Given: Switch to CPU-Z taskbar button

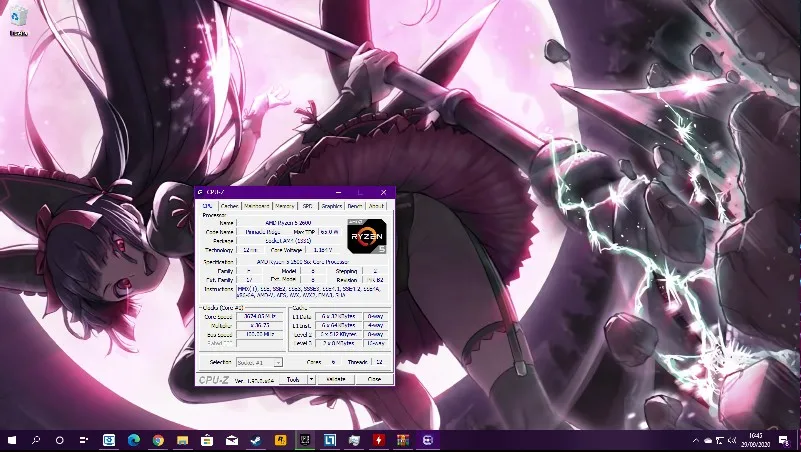Looking at the screenshot, I should pyautogui.click(x=428, y=440).
